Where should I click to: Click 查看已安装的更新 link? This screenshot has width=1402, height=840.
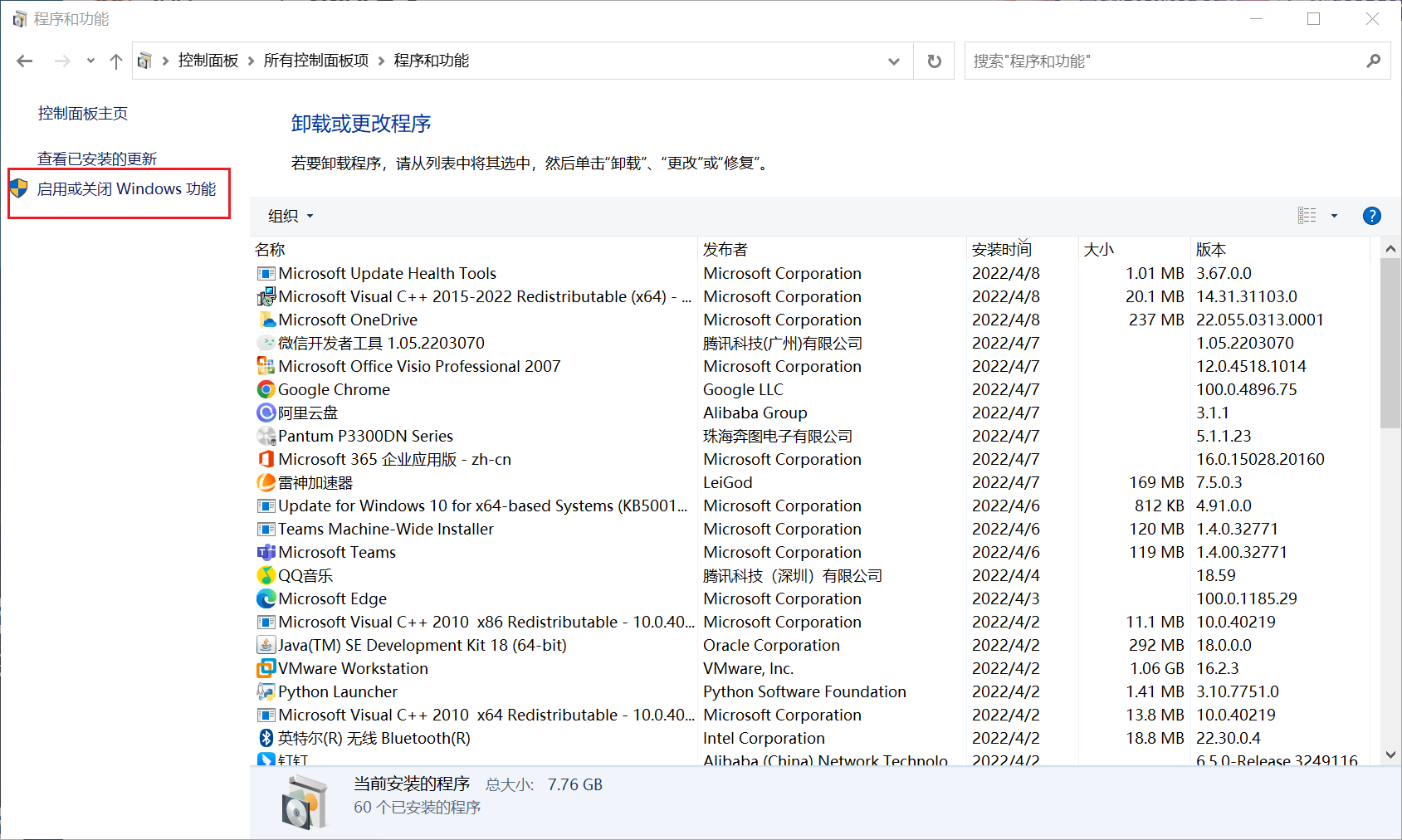(97, 158)
